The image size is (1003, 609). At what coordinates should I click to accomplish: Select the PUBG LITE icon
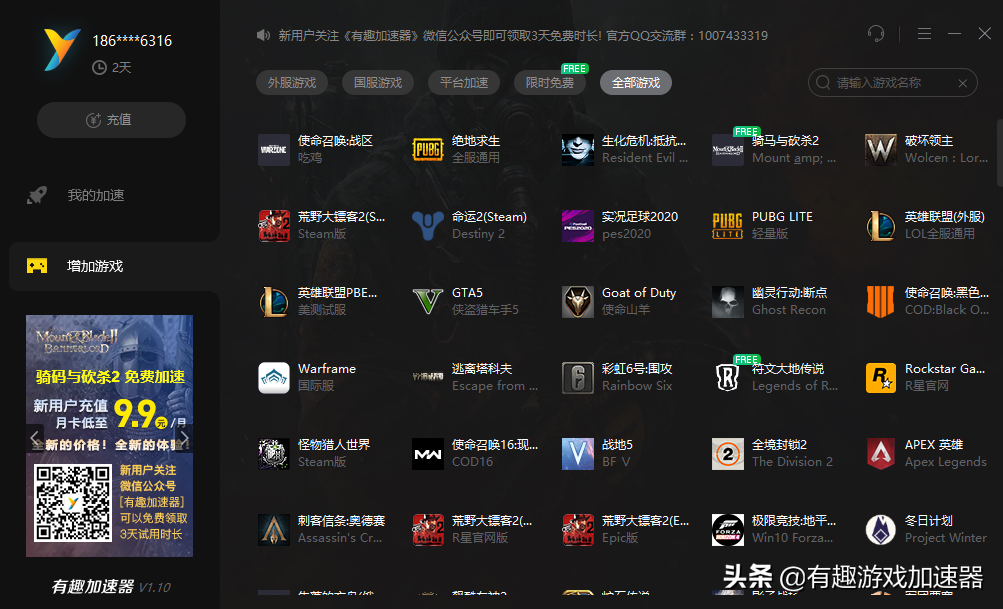point(728,226)
